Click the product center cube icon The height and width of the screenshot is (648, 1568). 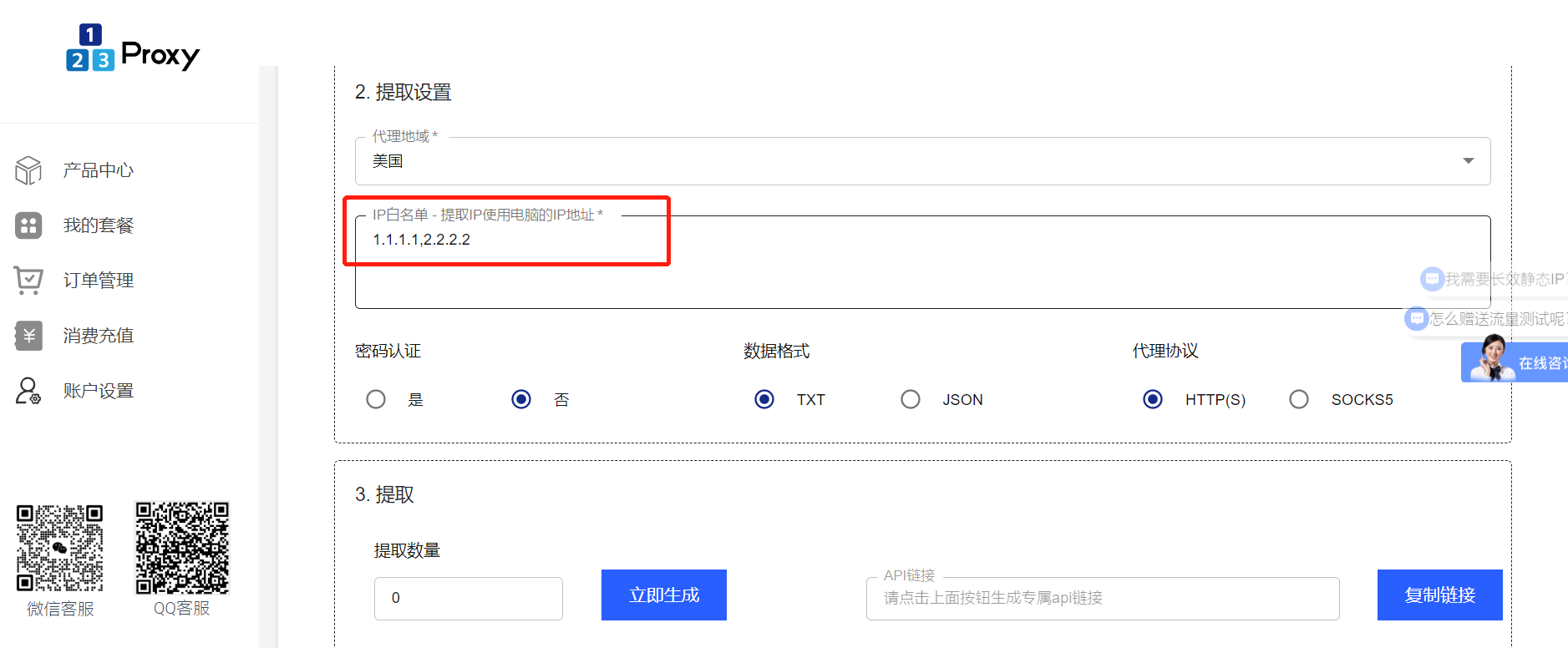click(28, 170)
